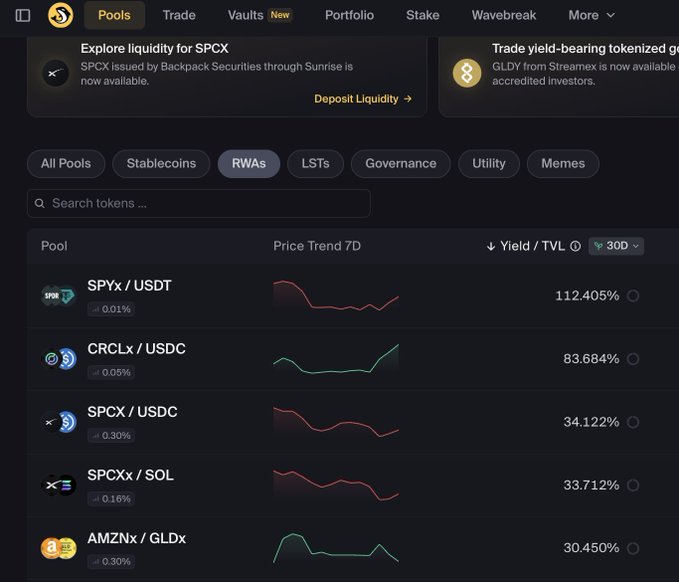Image resolution: width=679 pixels, height=582 pixels.
Task: Click the CRCLx / USDC token pair icon
Action: [x=58, y=359]
